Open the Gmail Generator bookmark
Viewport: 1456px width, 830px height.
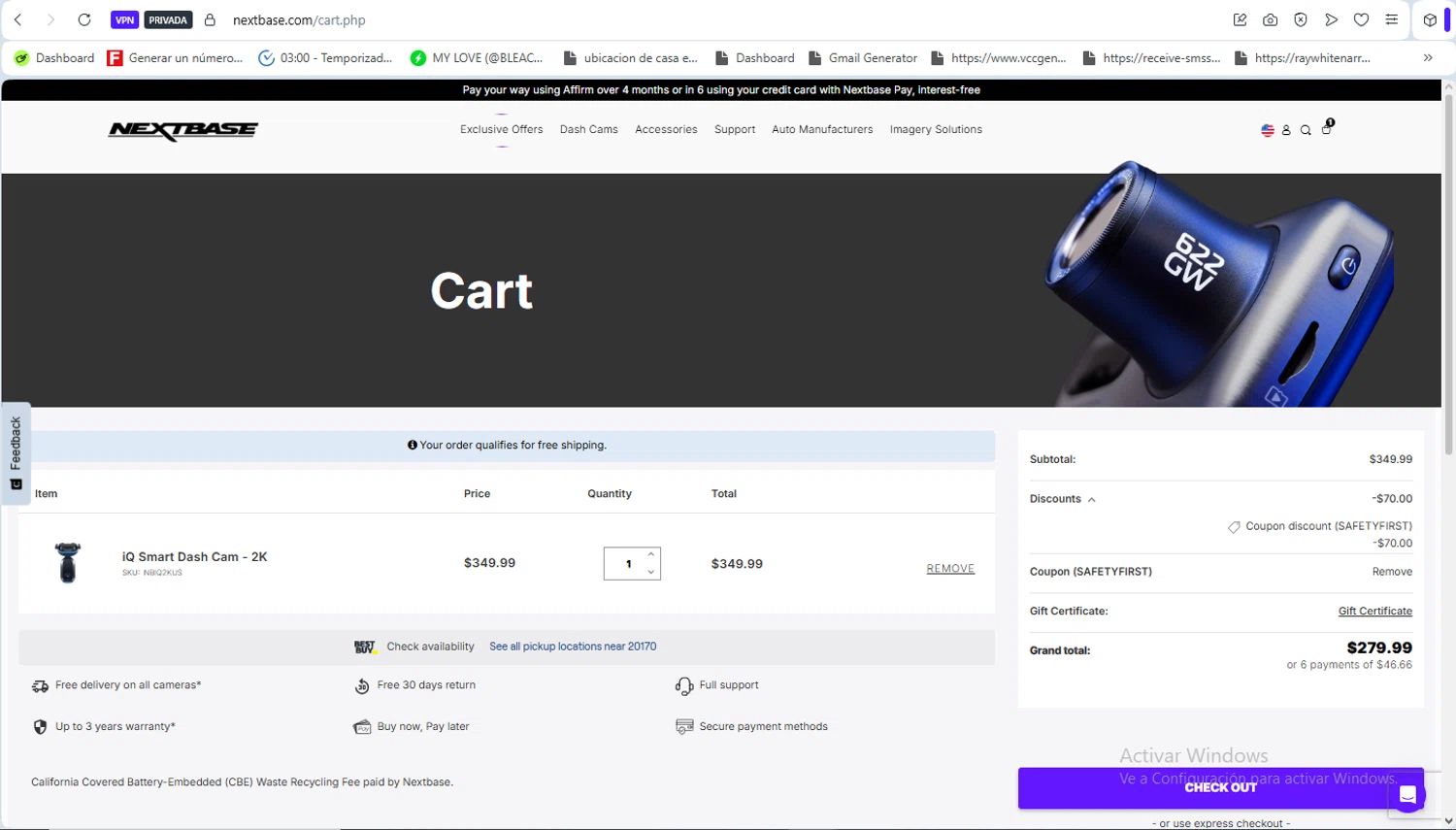tap(863, 58)
